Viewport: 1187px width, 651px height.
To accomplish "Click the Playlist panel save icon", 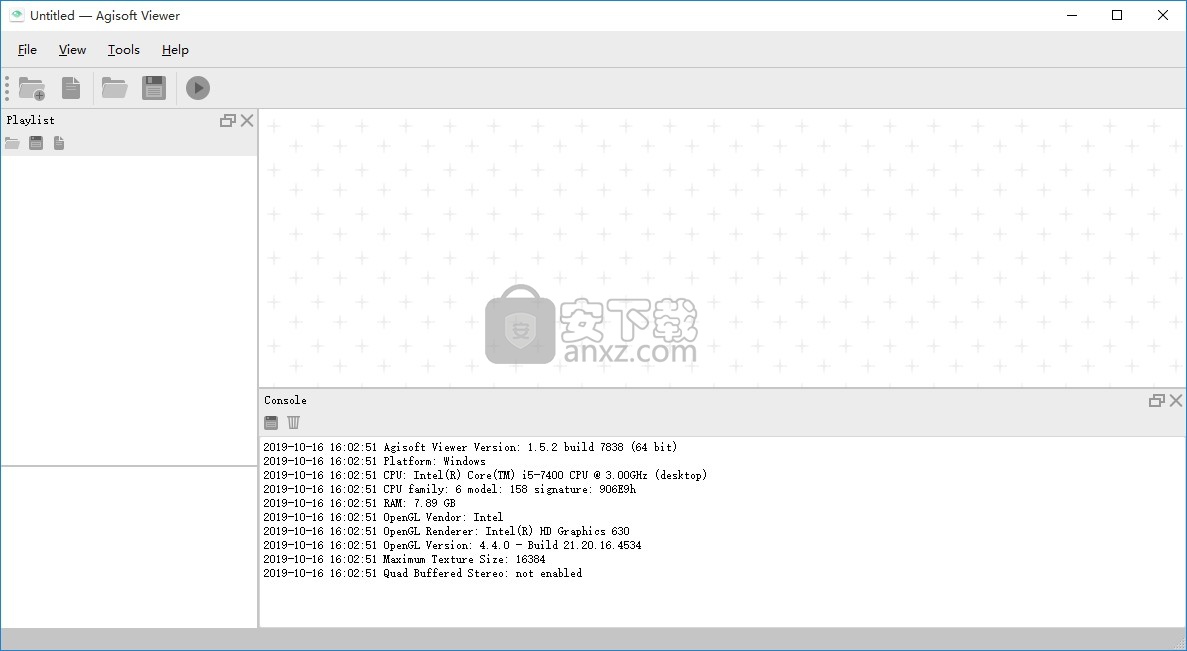I will tap(36, 143).
